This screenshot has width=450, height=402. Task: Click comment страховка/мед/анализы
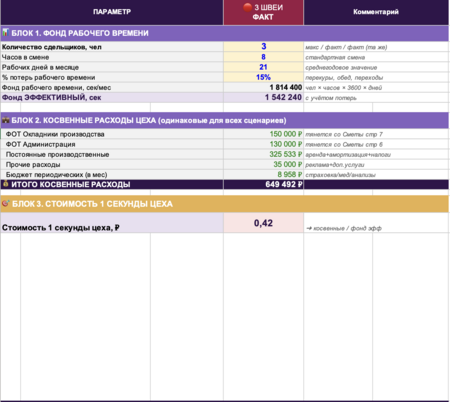pyautogui.click(x=340, y=175)
